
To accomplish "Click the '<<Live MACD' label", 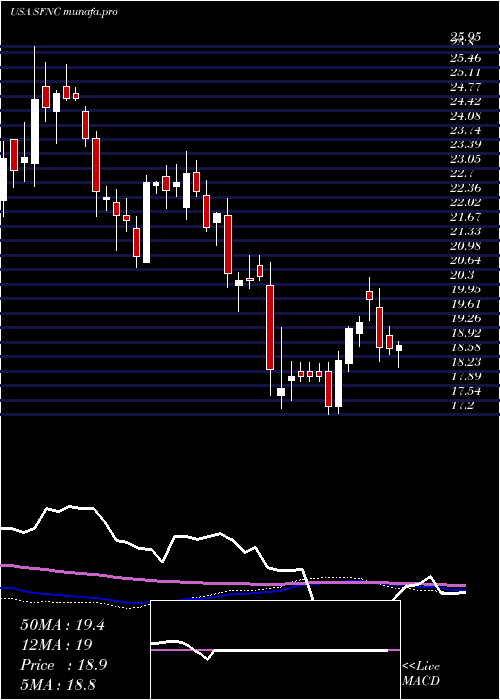I will pyautogui.click(x=421, y=674).
